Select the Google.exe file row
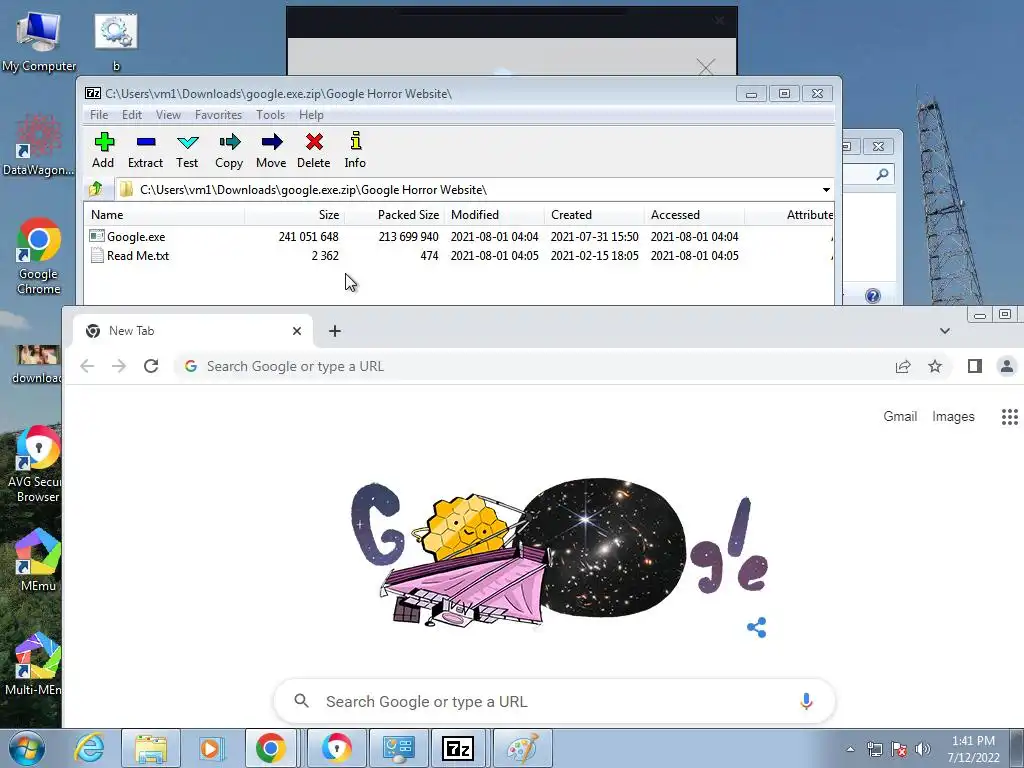This screenshot has width=1024, height=768. [459, 236]
